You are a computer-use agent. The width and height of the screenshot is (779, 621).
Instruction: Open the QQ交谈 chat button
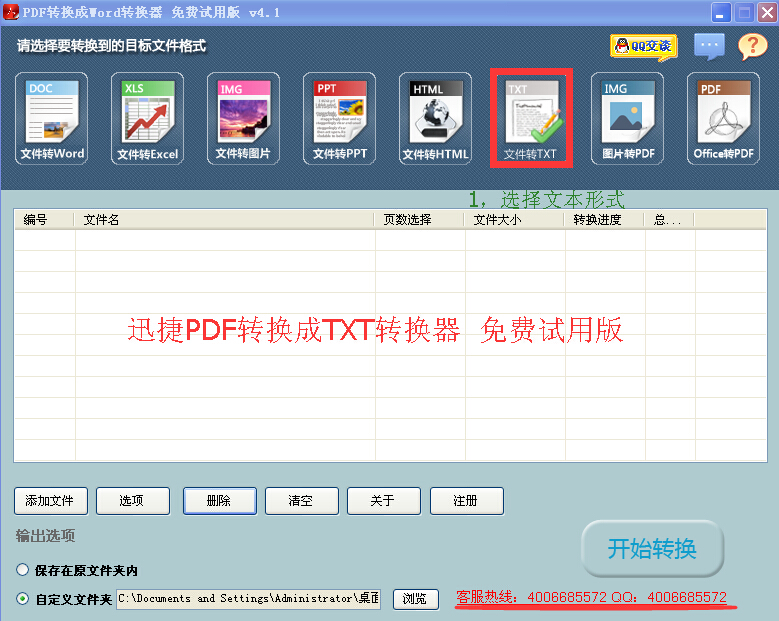click(644, 47)
